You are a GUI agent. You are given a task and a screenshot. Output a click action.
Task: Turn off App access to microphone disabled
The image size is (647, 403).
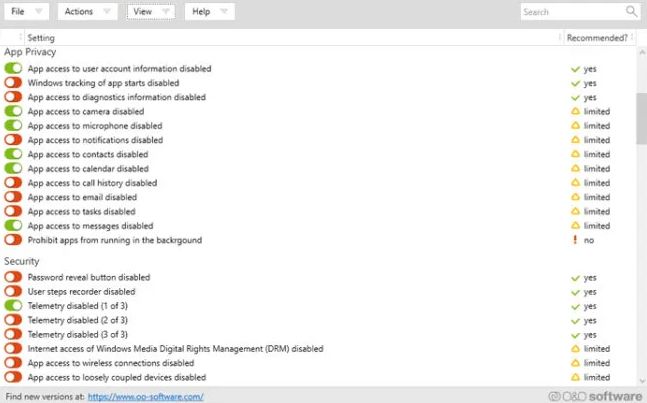pyautogui.click(x=13, y=125)
